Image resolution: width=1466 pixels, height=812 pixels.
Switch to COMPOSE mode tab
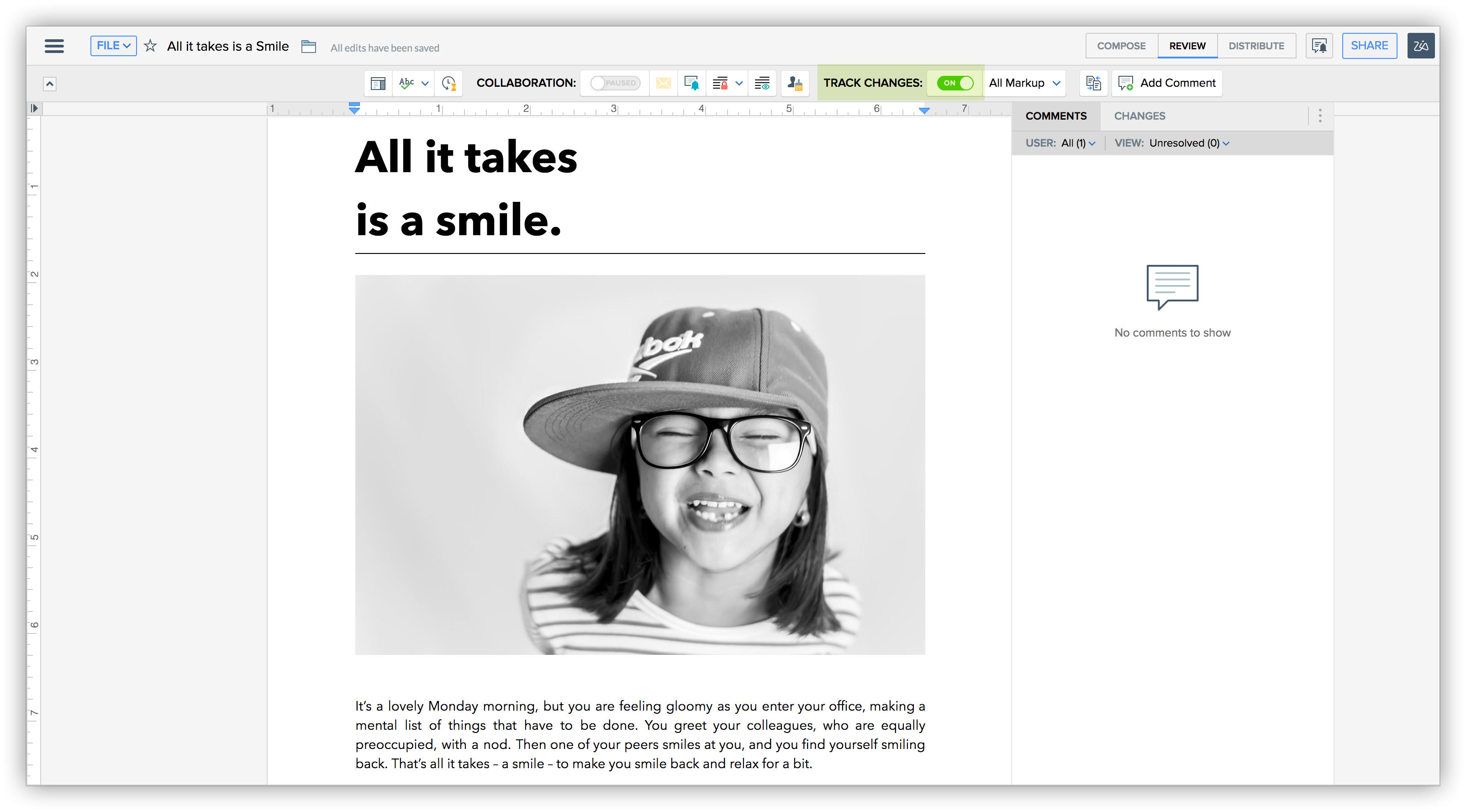point(1121,46)
